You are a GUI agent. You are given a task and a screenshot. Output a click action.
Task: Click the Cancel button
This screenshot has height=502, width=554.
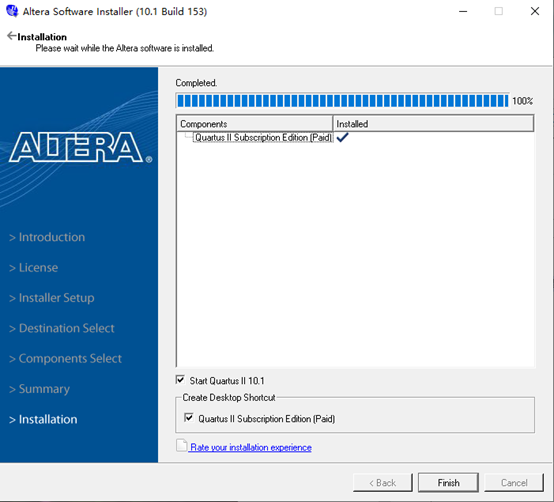pos(514,483)
